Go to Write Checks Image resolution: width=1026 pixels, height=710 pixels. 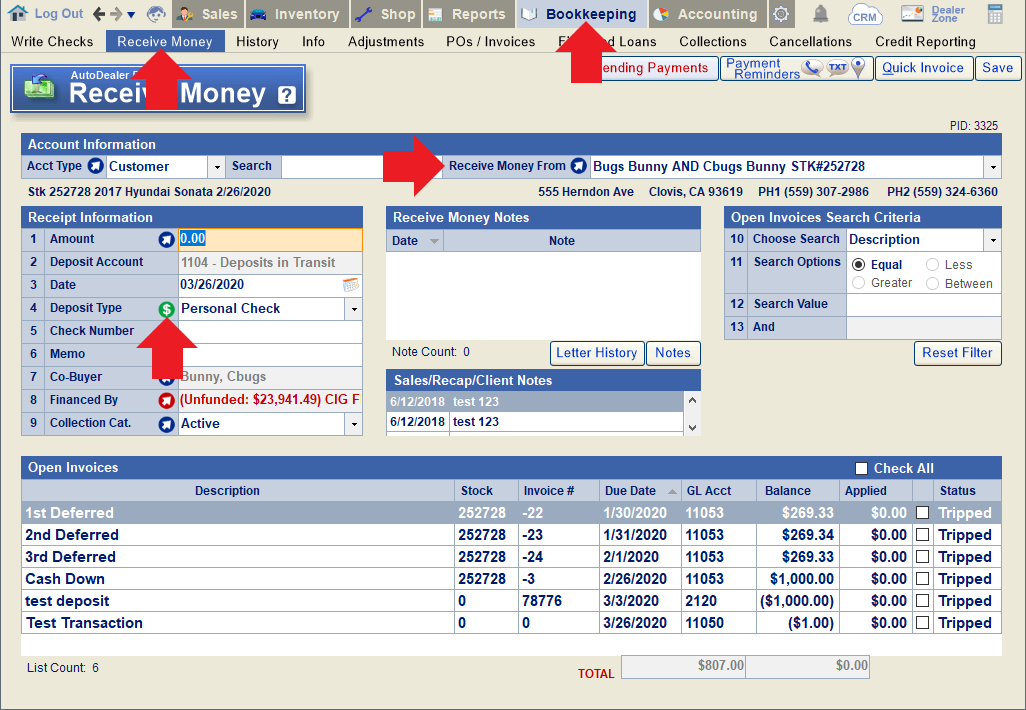point(52,42)
